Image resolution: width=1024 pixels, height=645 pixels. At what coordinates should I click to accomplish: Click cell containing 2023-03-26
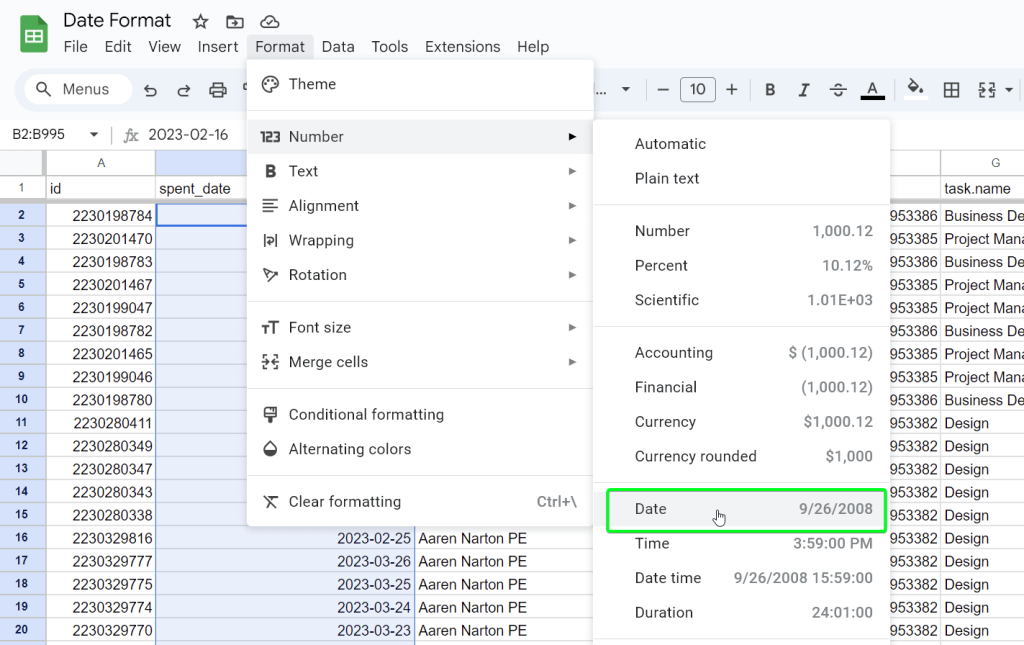coord(285,561)
